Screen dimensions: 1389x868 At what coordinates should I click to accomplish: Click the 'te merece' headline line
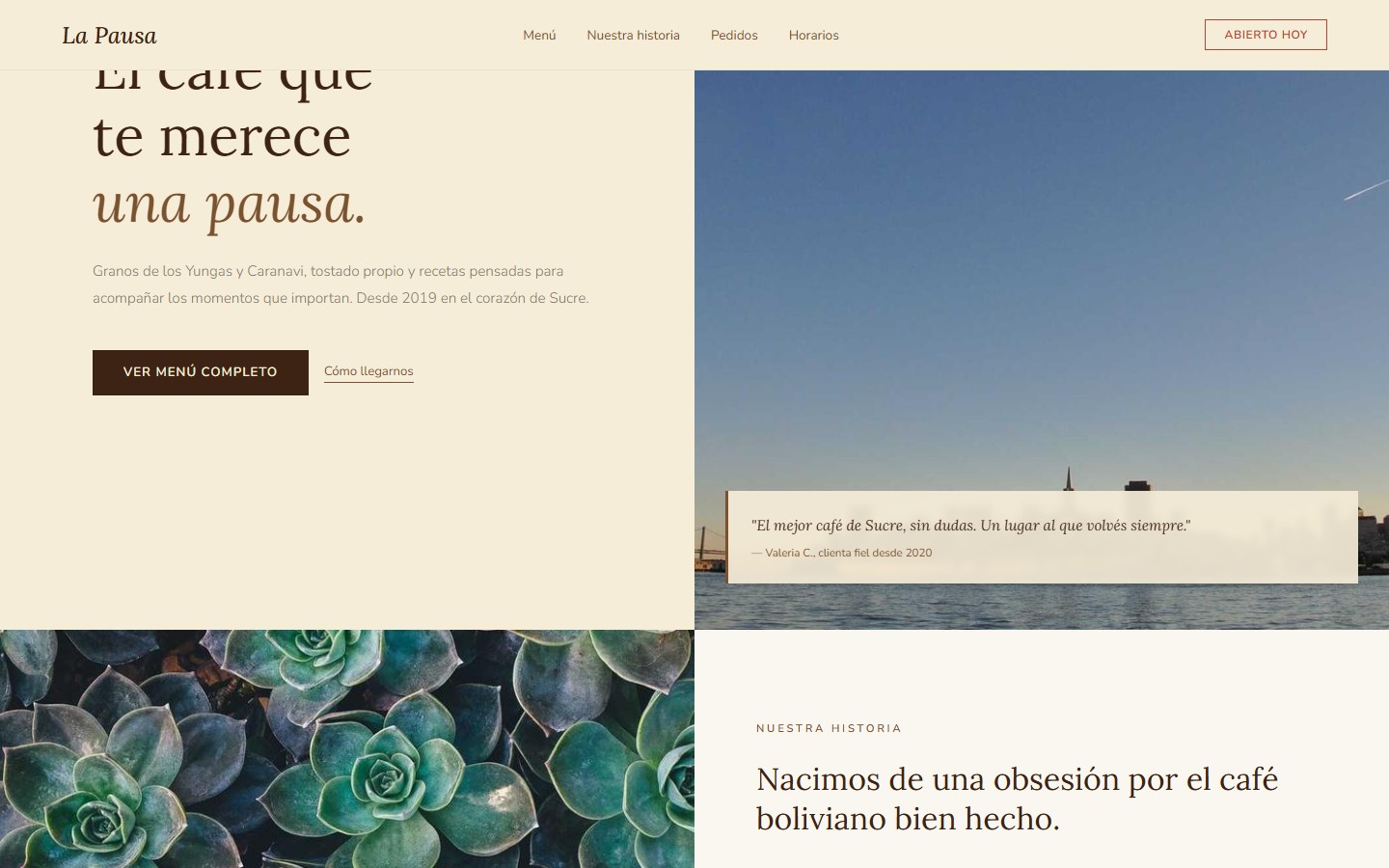222,137
